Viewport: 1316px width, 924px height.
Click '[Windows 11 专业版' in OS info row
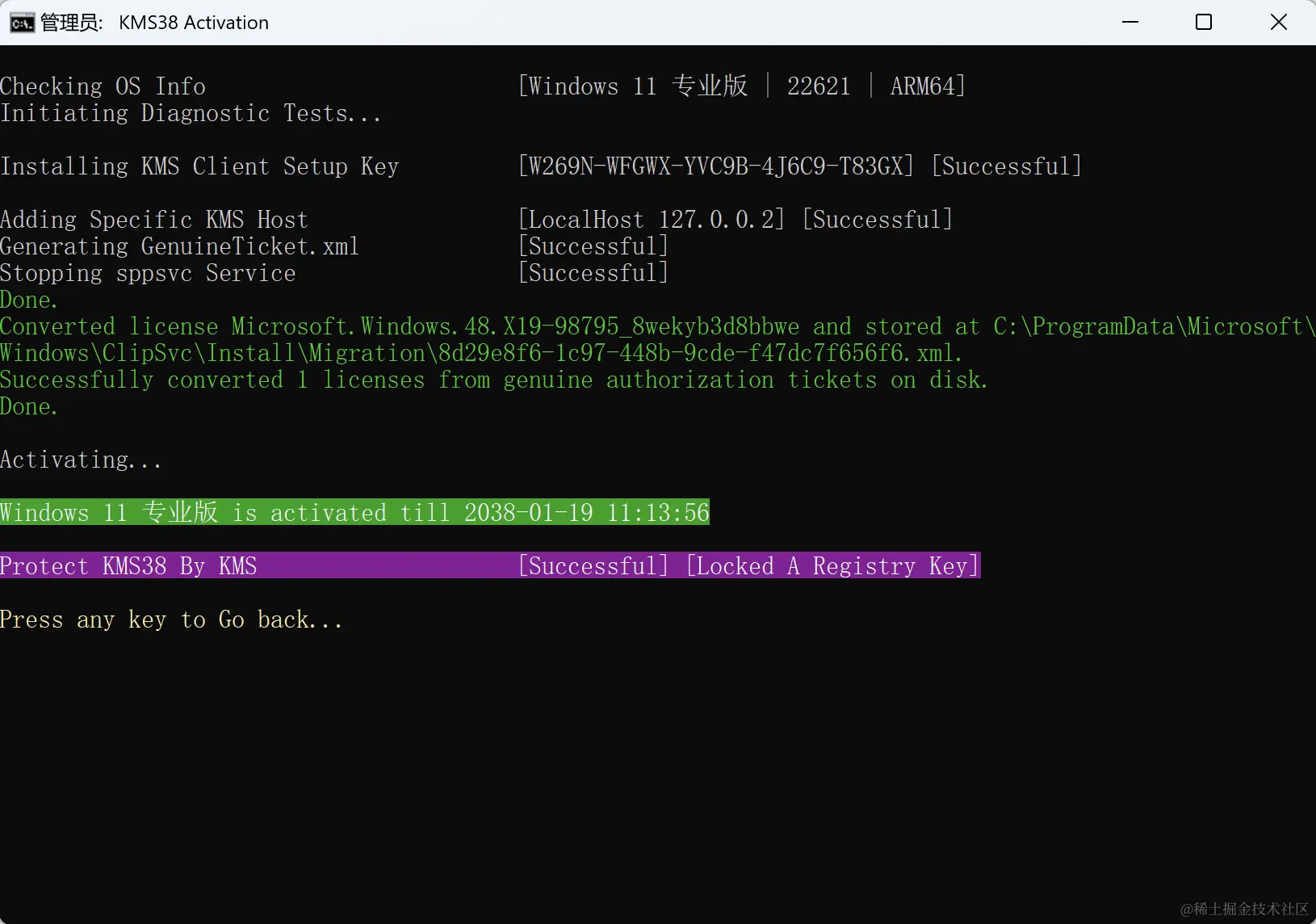pyautogui.click(x=633, y=86)
